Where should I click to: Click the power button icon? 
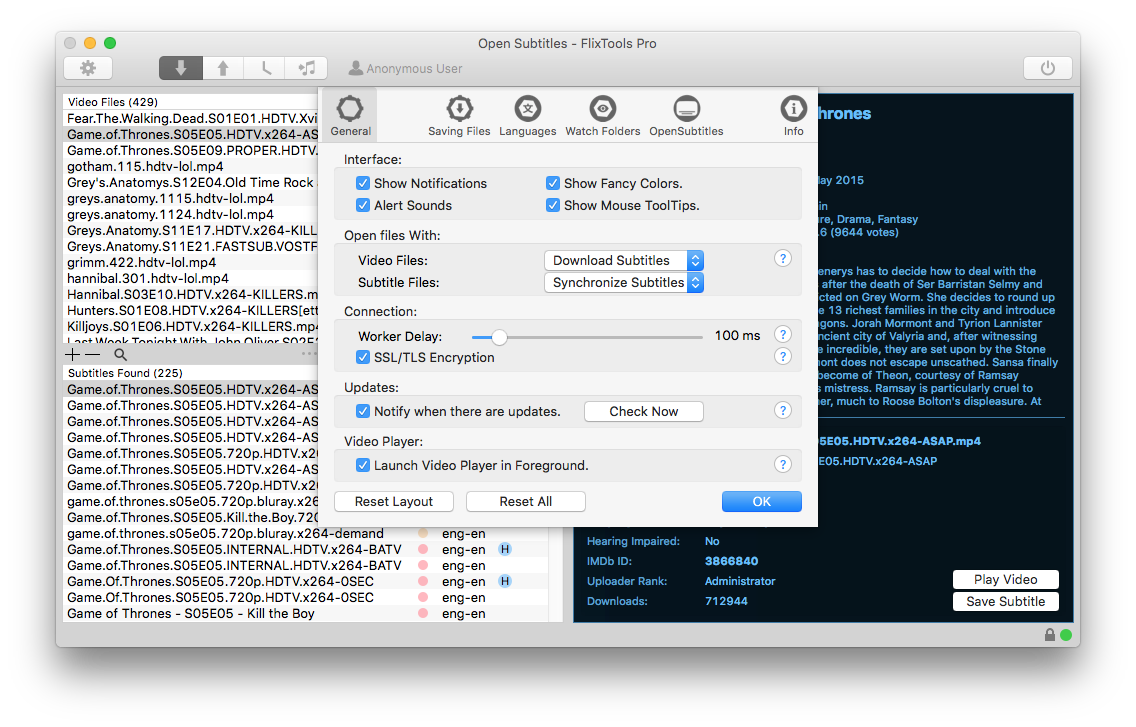click(1048, 68)
